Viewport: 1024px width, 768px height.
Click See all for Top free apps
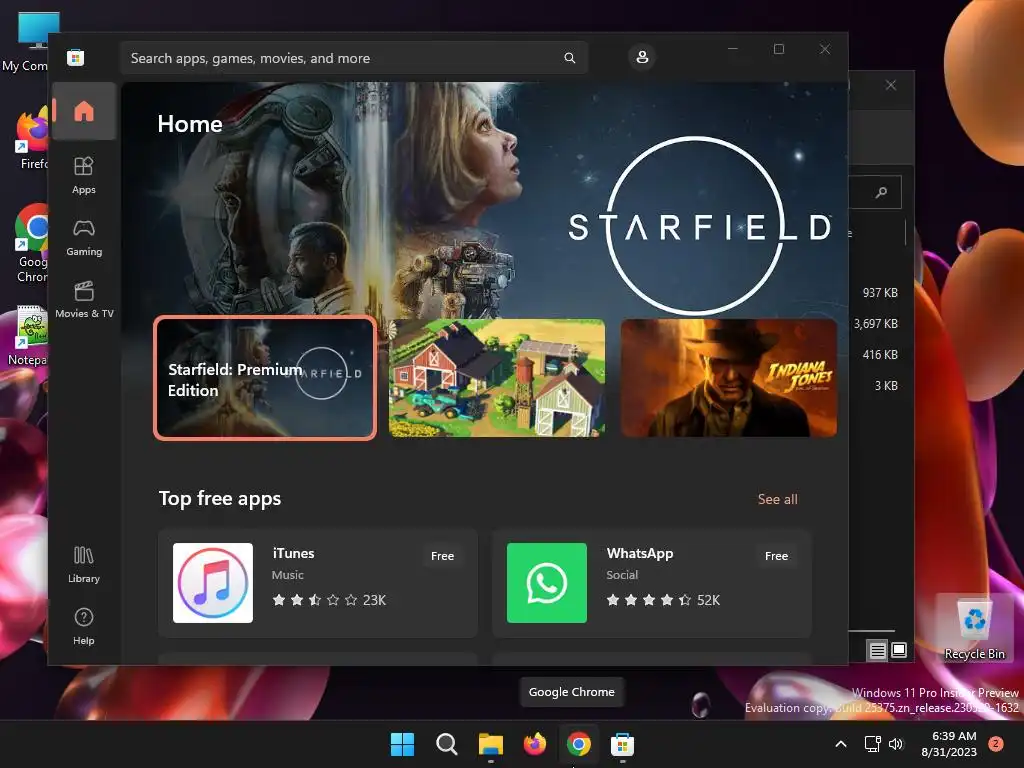pyautogui.click(x=777, y=499)
